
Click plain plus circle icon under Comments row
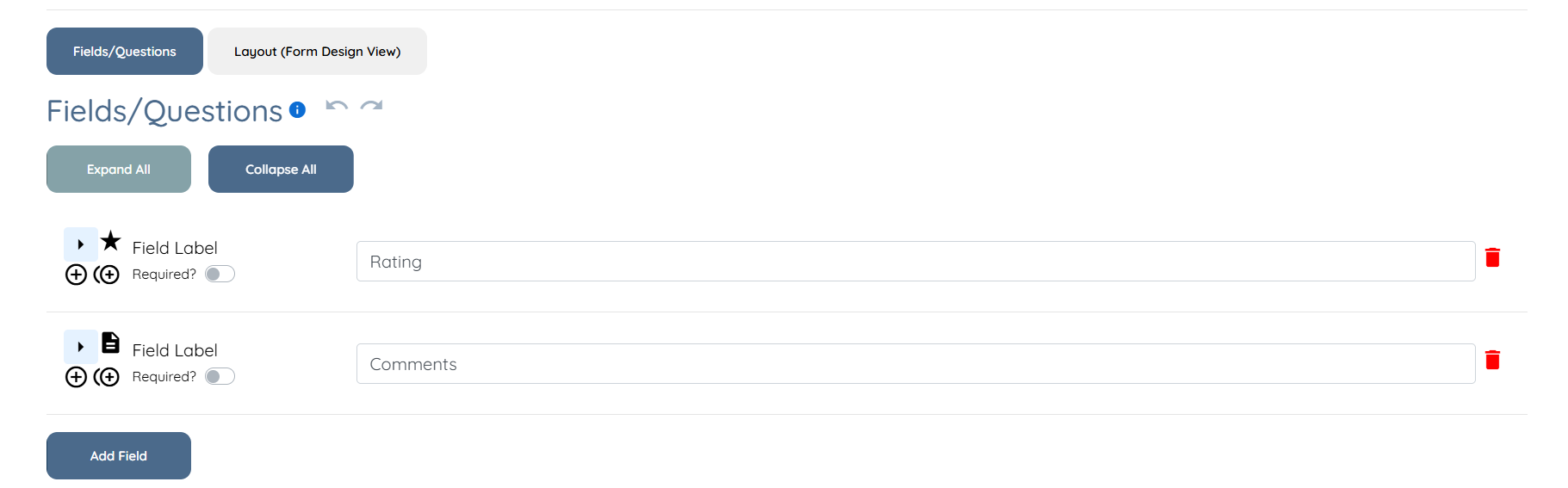coord(76,377)
